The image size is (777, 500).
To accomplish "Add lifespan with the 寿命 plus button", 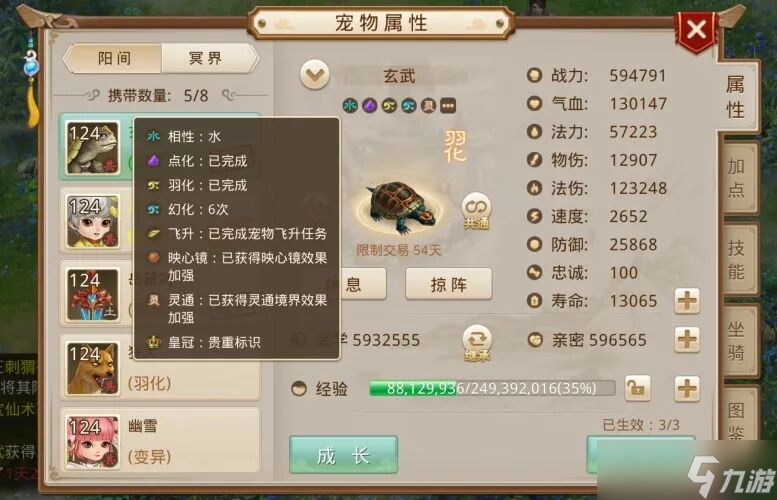I will (687, 300).
